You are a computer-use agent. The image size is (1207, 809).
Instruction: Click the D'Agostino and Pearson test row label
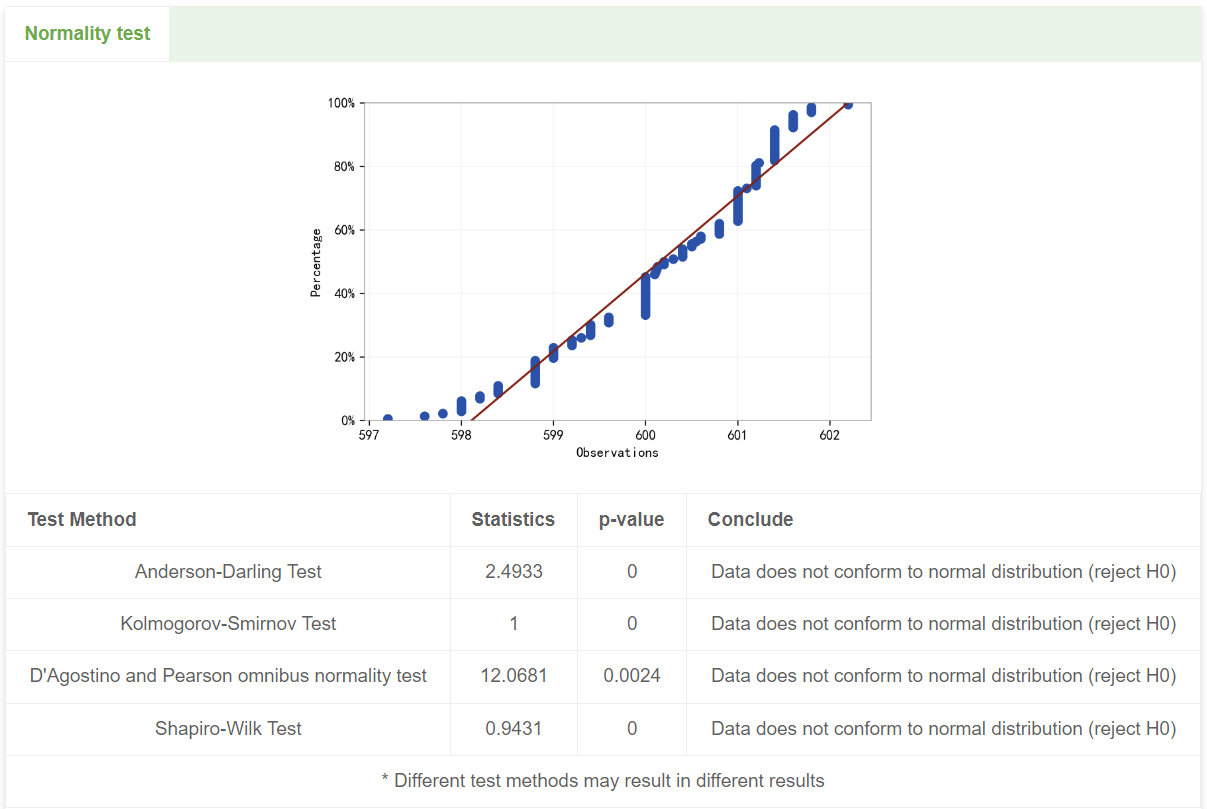click(228, 676)
